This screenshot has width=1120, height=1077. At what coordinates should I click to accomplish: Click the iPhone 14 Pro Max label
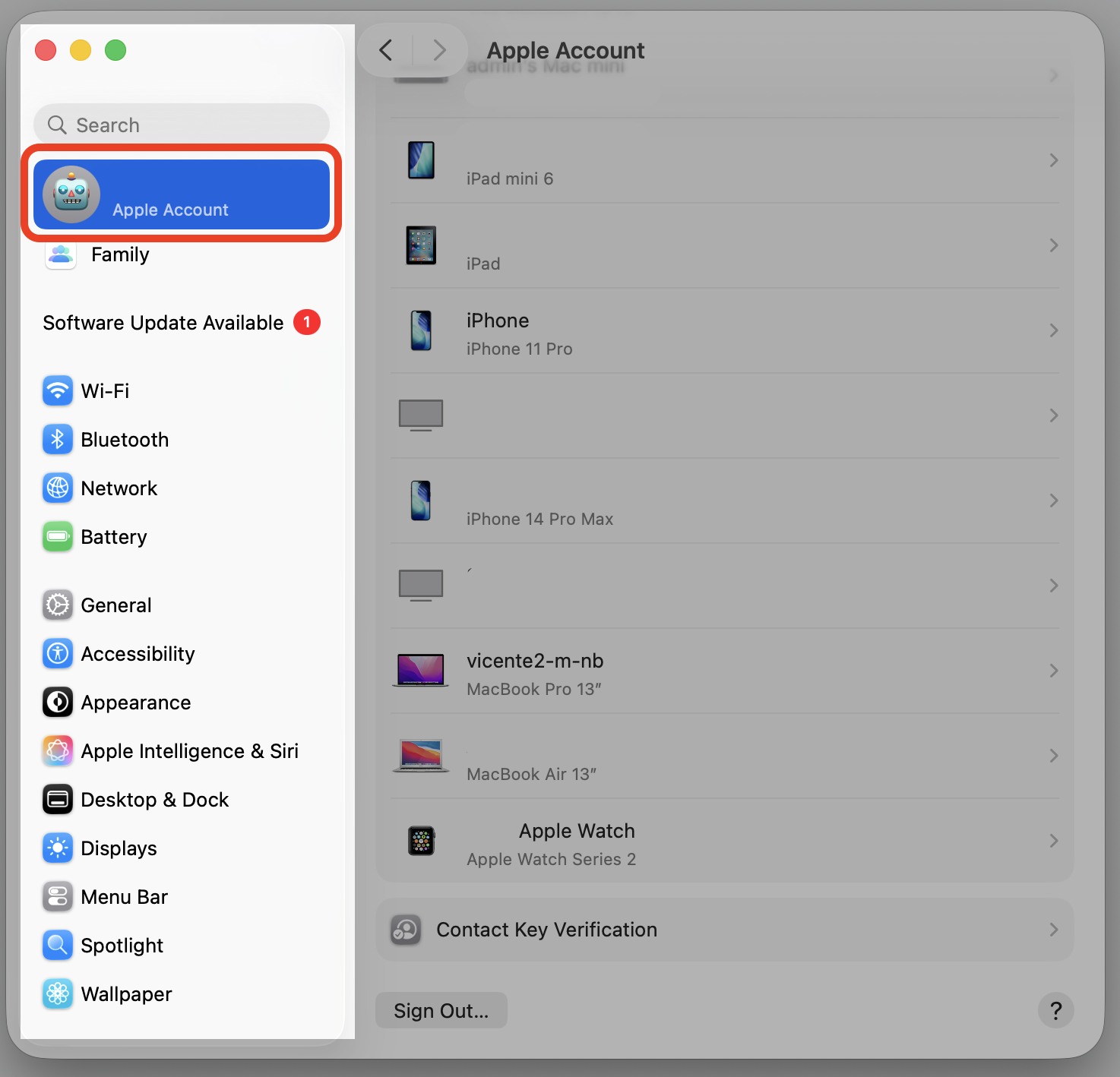[x=539, y=519]
